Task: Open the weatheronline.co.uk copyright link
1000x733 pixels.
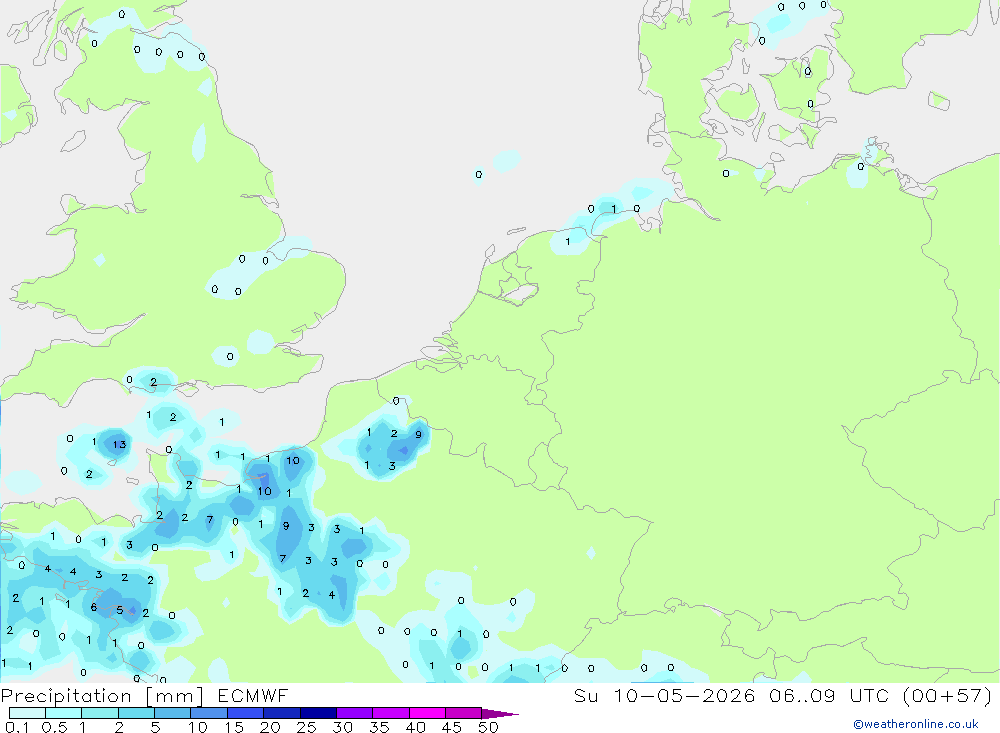Action: coord(916,724)
